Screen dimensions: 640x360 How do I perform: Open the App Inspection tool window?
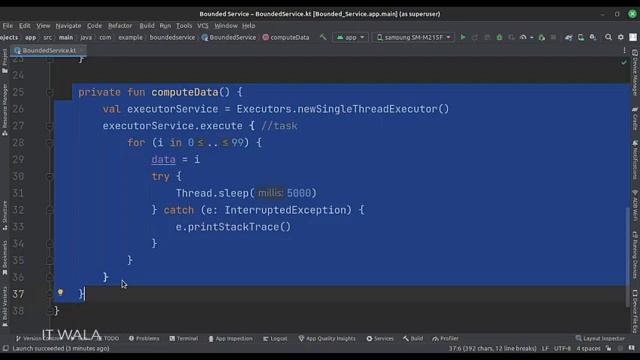tap(231, 338)
